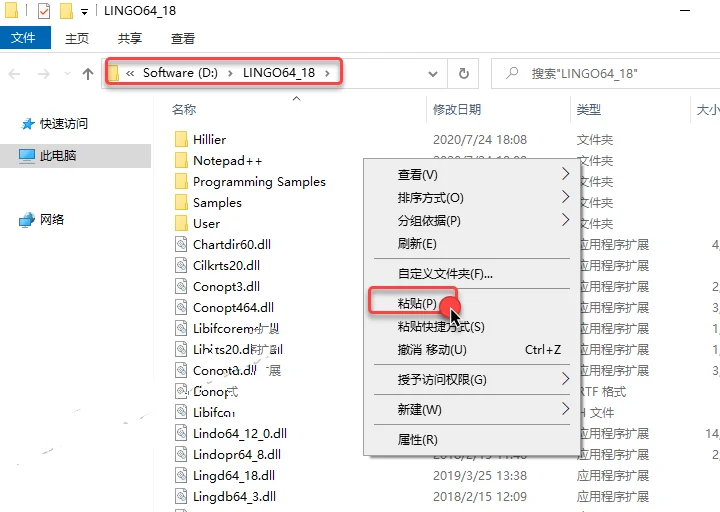Click the properties quick access icon
Screen dimensions: 720x512
(44, 11)
